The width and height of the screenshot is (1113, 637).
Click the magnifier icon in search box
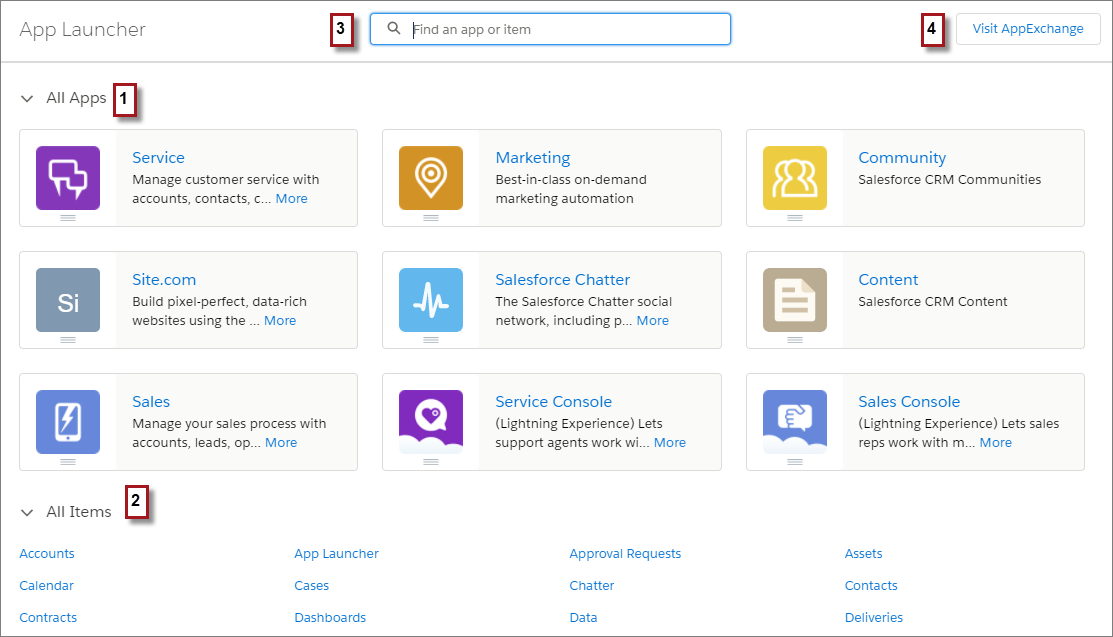[393, 28]
